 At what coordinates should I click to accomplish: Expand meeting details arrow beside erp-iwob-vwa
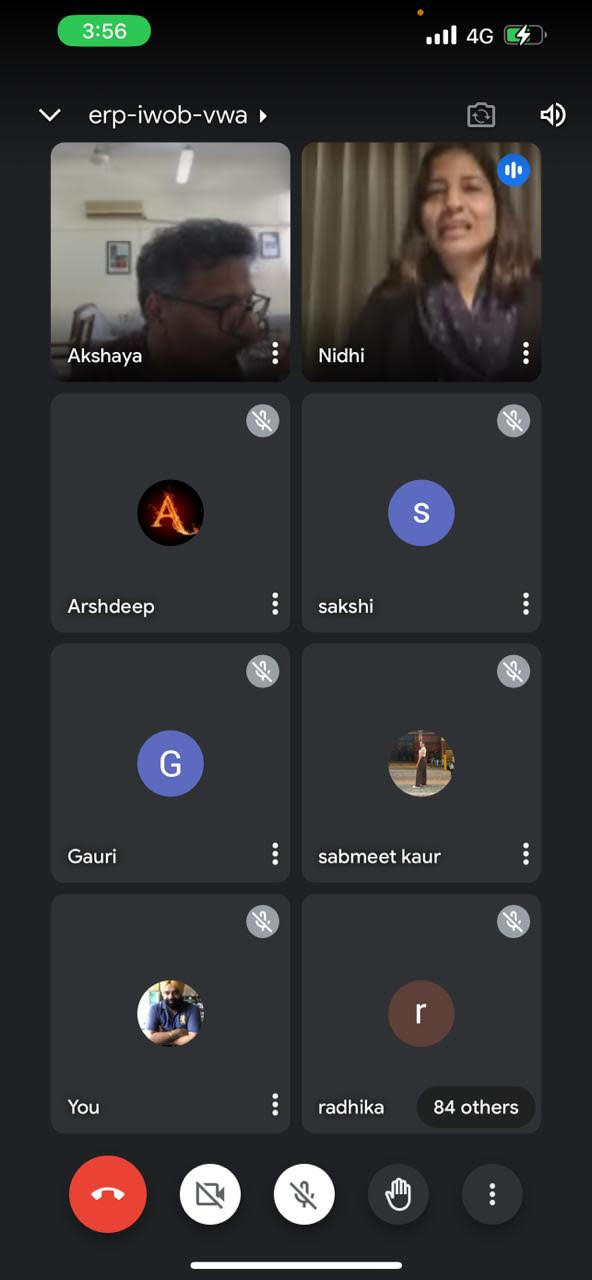(x=263, y=116)
